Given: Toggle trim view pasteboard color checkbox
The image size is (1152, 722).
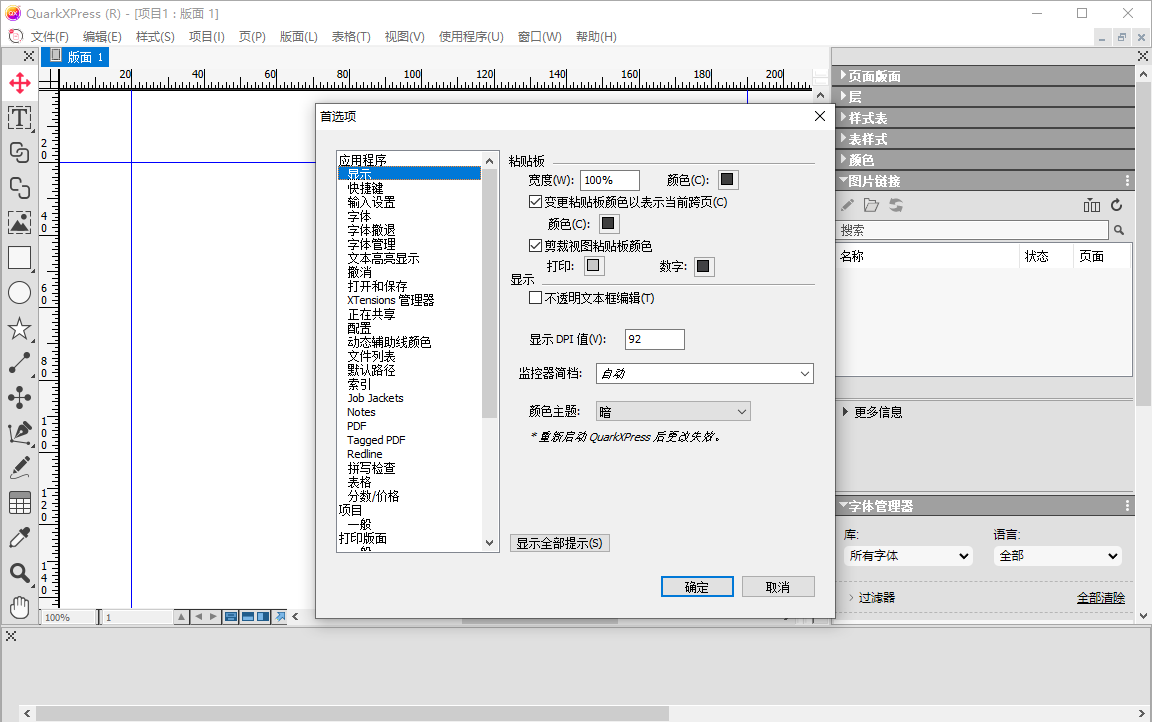Looking at the screenshot, I should tap(536, 246).
